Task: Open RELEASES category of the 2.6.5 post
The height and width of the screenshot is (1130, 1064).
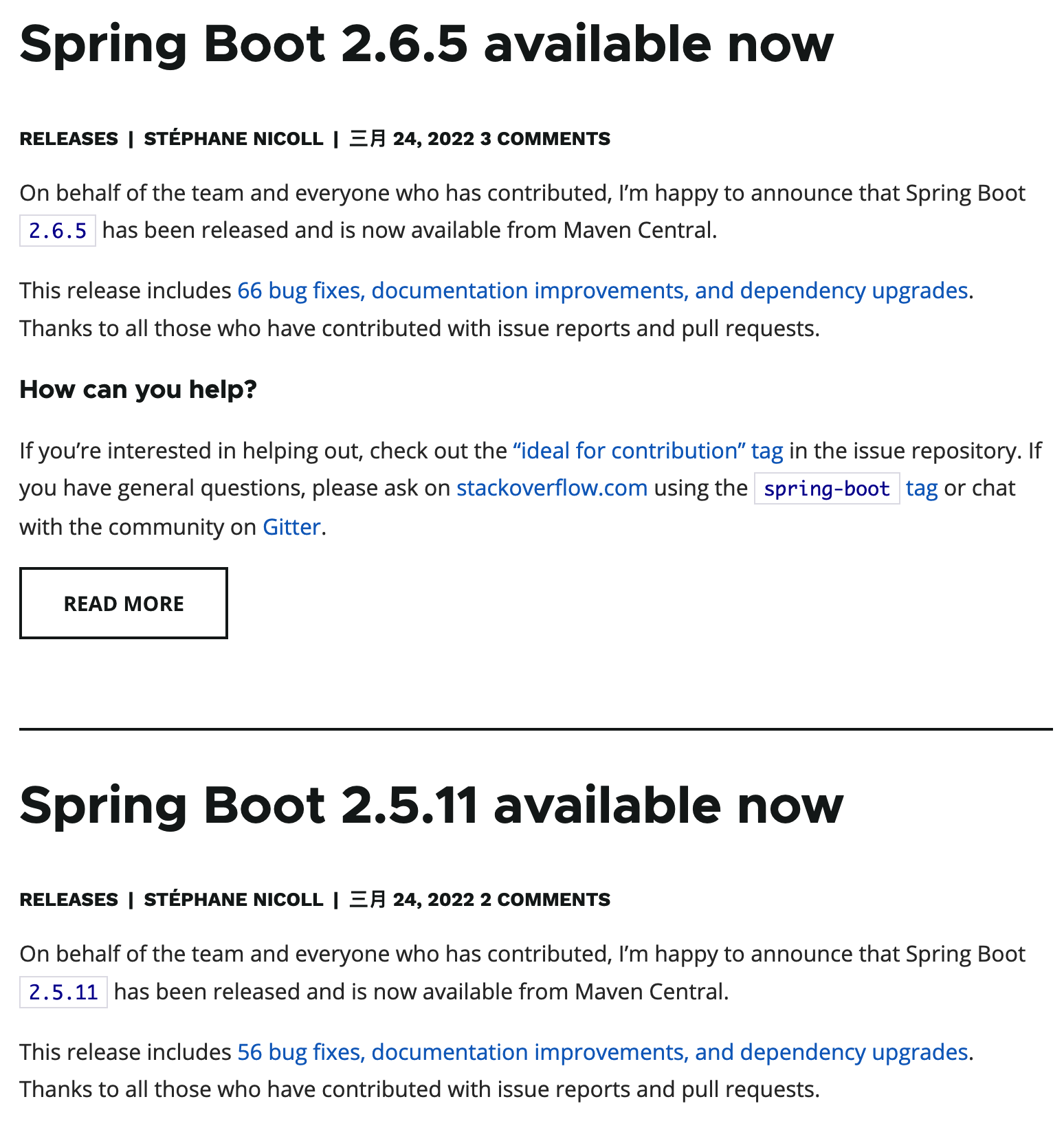Action: pyautogui.click(x=69, y=139)
